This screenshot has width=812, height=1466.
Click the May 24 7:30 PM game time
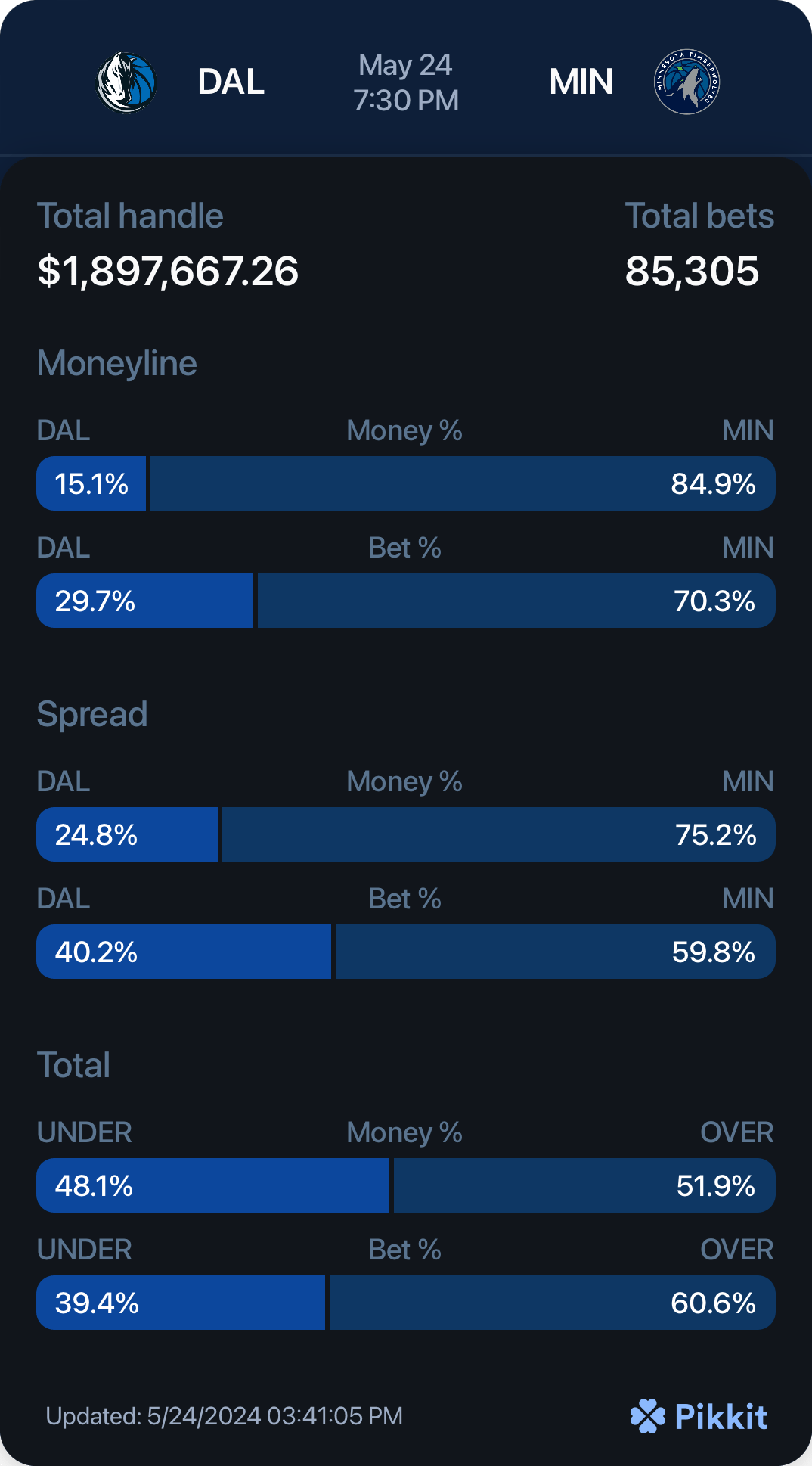point(406,82)
